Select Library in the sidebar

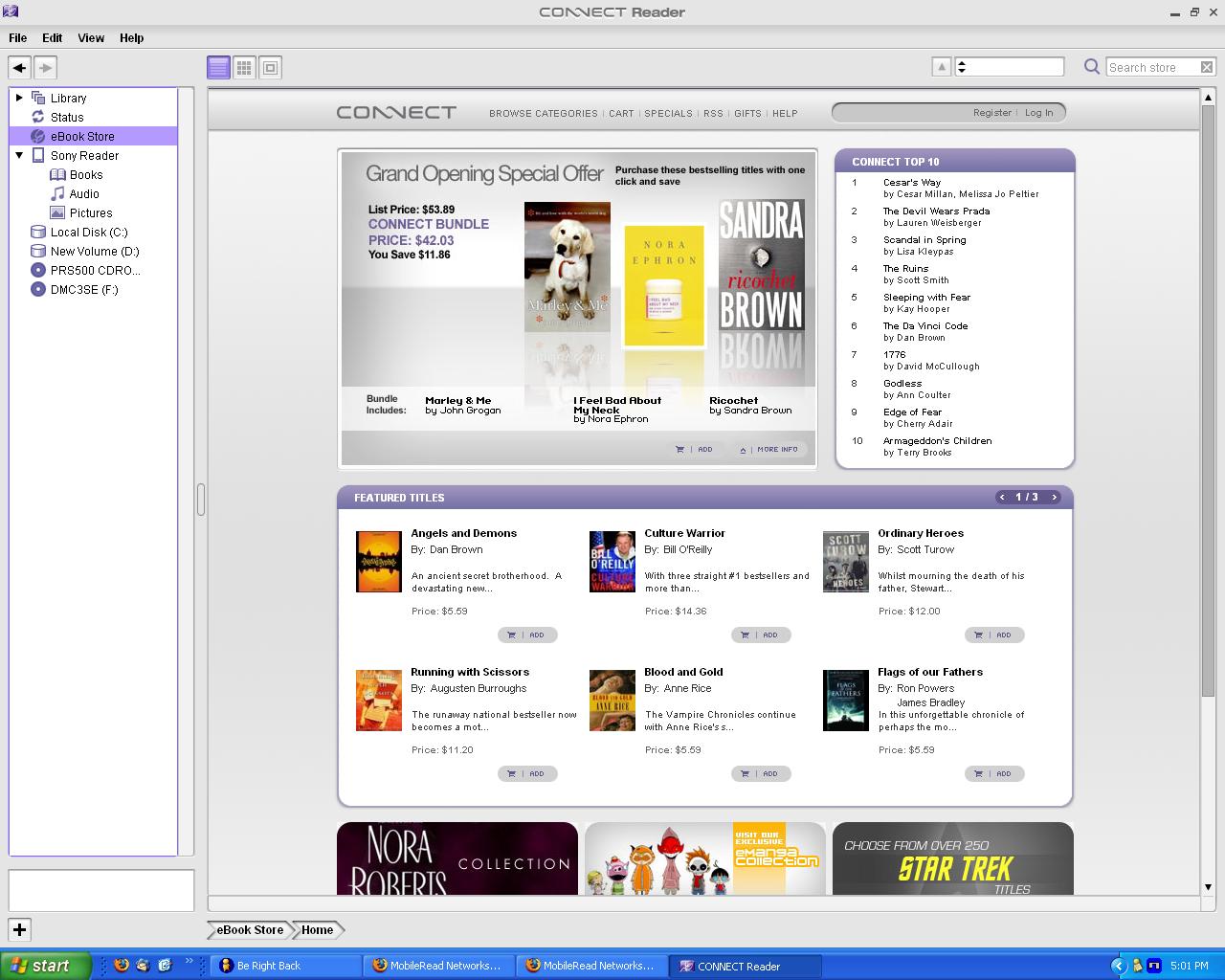click(68, 98)
